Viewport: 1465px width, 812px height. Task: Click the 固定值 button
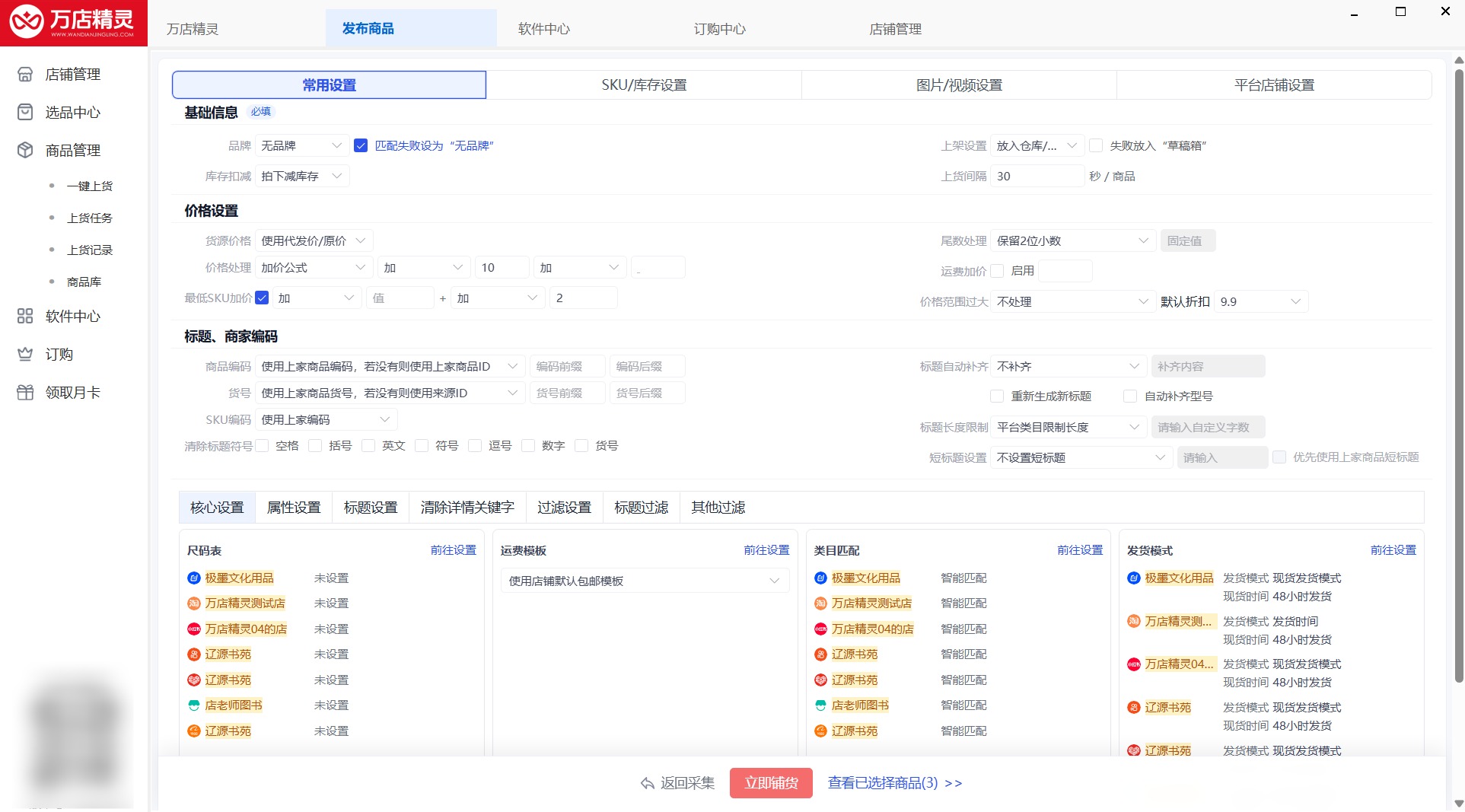click(1187, 240)
